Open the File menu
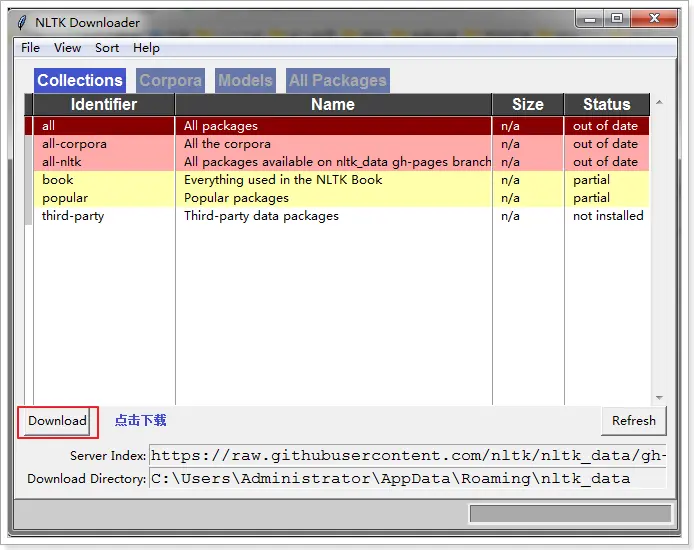The image size is (694, 550). tap(31, 47)
